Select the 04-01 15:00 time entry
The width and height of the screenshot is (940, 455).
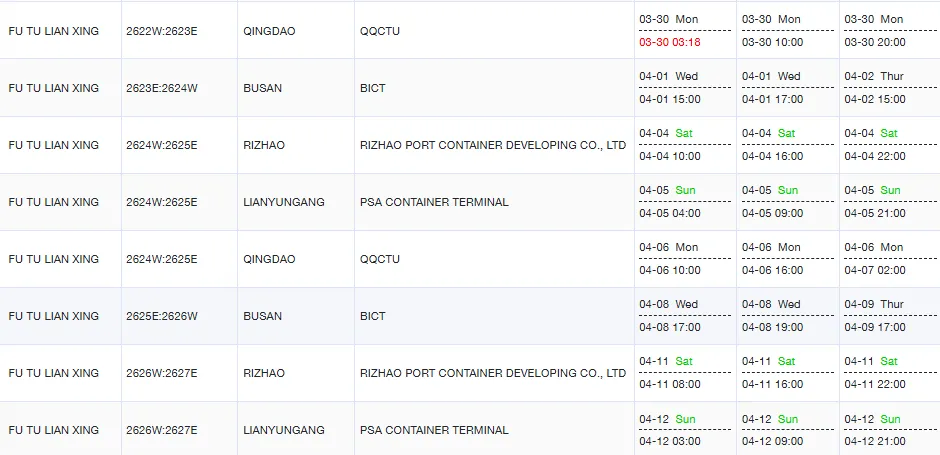coord(670,99)
